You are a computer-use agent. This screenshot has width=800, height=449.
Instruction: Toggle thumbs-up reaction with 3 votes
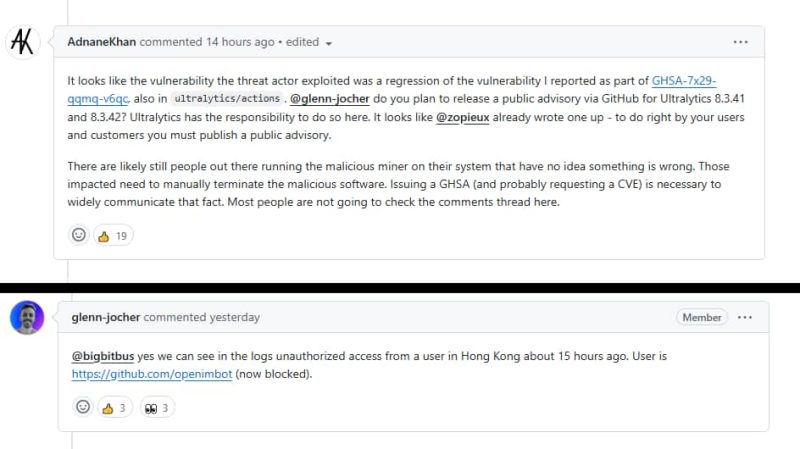click(x=116, y=407)
